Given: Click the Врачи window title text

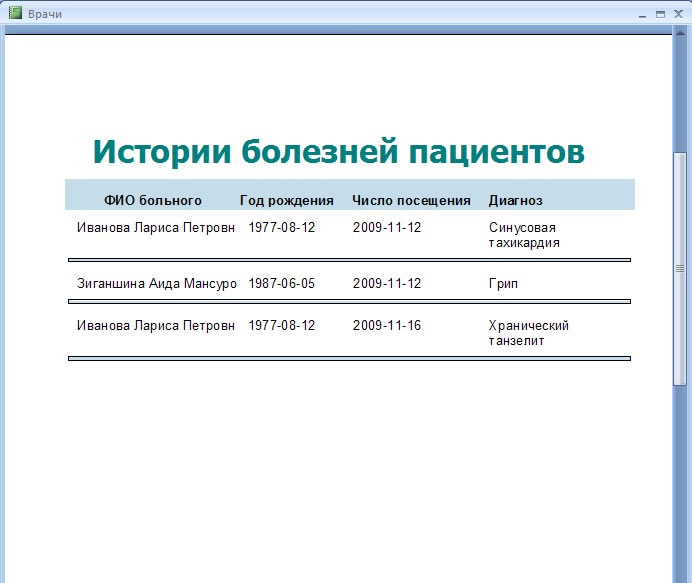Looking at the screenshot, I should click(x=45, y=14).
